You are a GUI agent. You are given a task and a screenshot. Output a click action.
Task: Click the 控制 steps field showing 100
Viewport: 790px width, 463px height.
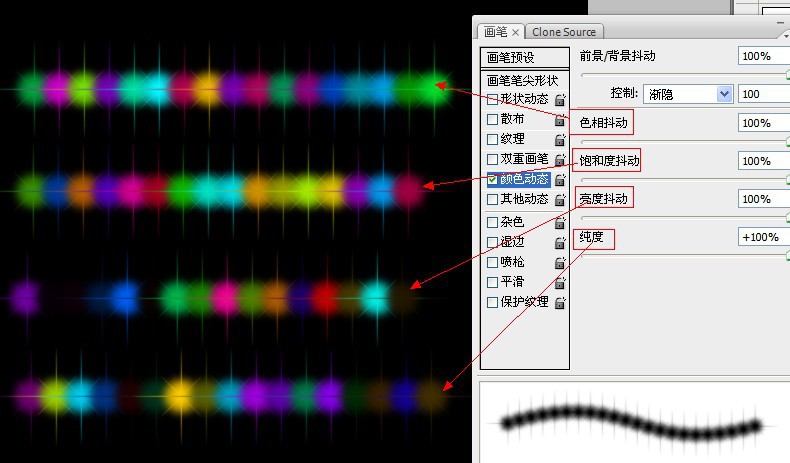764,94
